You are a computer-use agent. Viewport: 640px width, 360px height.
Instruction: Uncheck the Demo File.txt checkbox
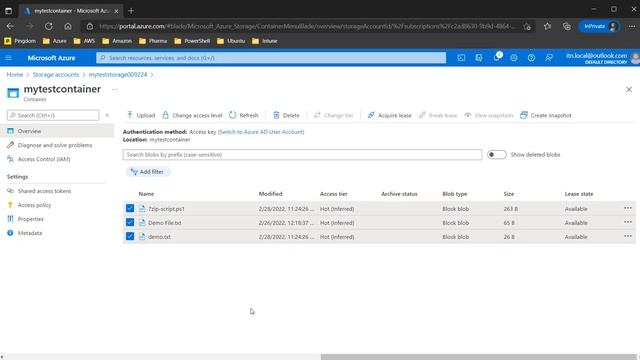130,222
